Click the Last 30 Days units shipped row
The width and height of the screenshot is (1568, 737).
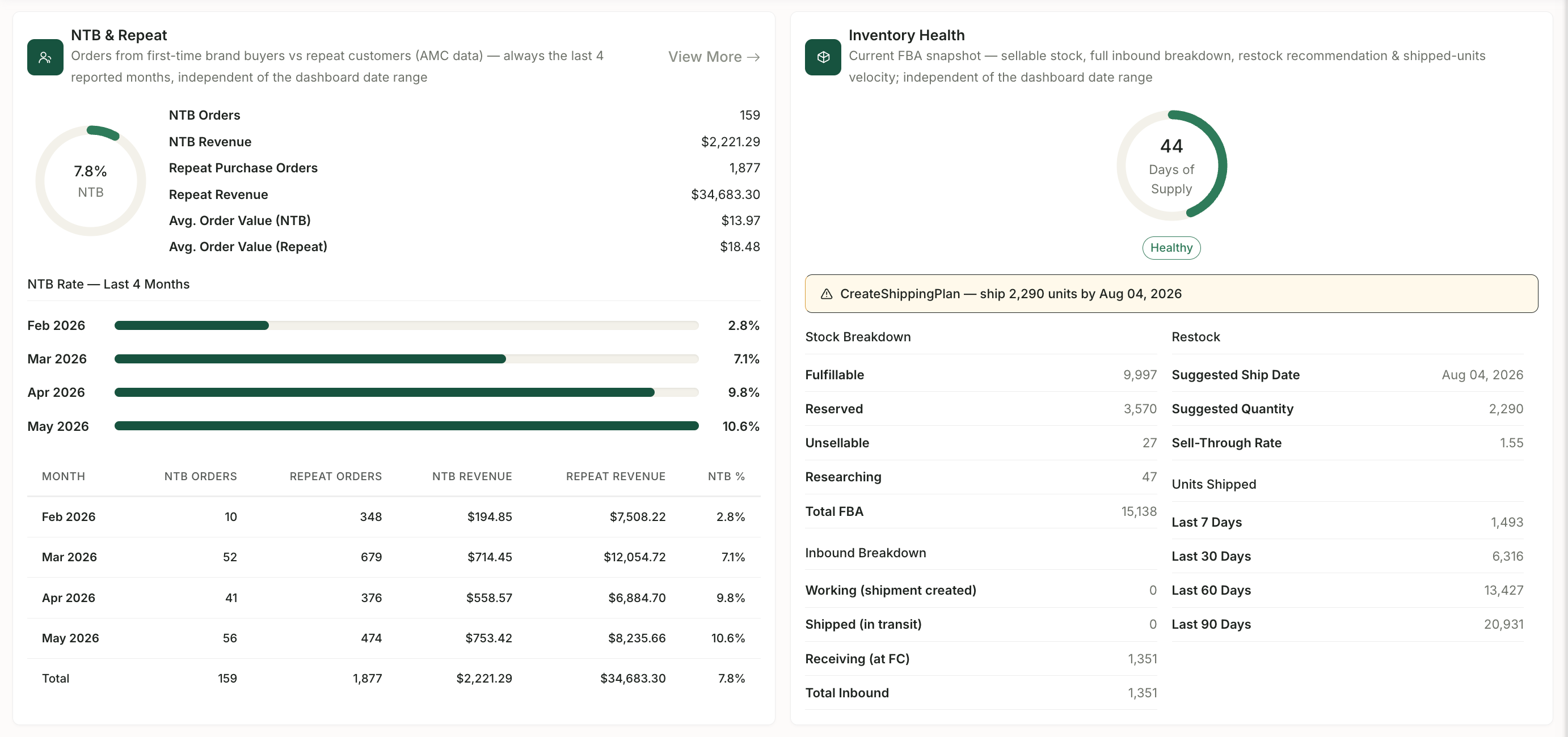[1347, 556]
